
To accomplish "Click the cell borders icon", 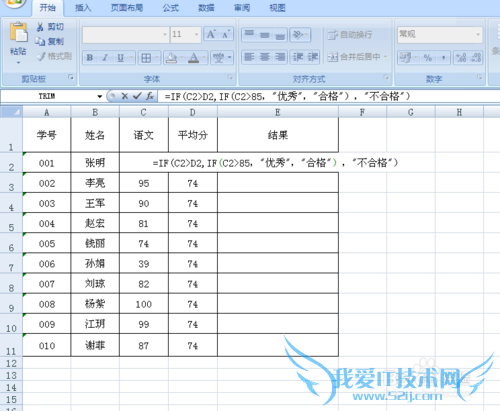I will coord(146,58).
